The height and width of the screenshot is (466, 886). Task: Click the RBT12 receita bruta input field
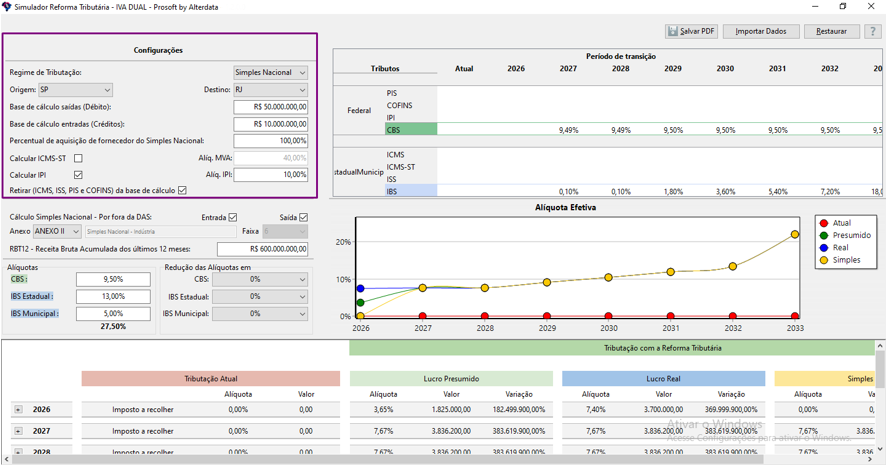(262, 249)
